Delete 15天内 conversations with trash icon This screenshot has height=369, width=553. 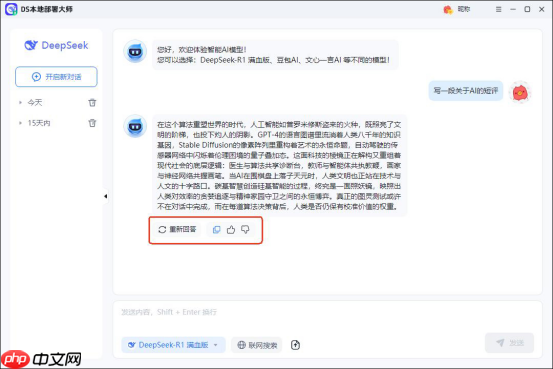coord(92,123)
